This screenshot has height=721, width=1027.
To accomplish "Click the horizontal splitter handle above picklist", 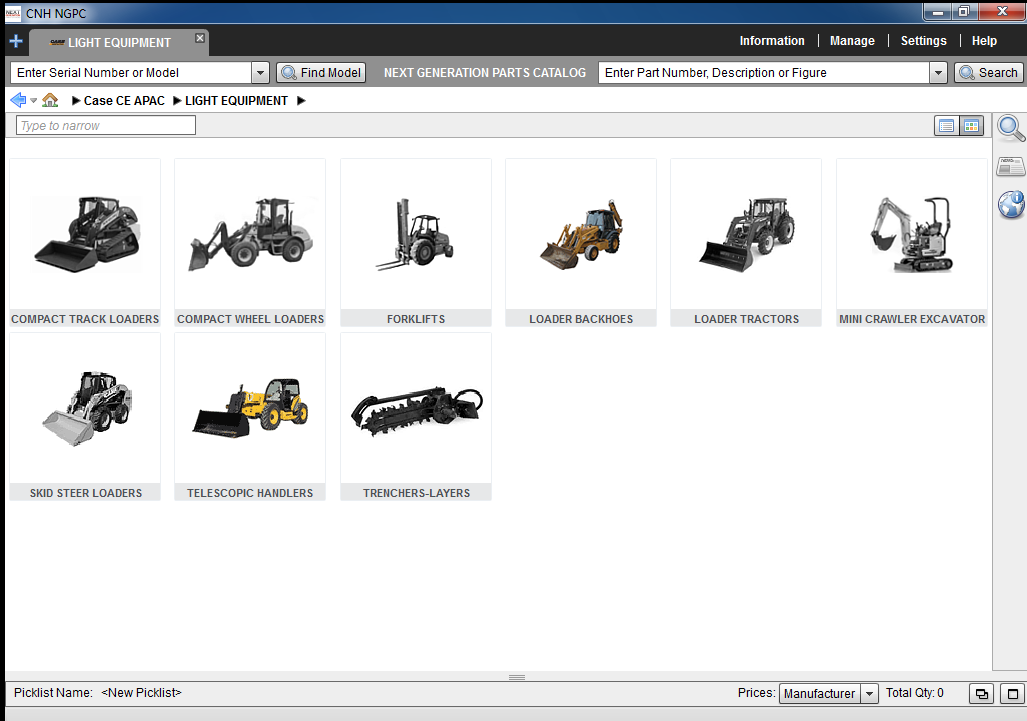I will (x=516, y=677).
